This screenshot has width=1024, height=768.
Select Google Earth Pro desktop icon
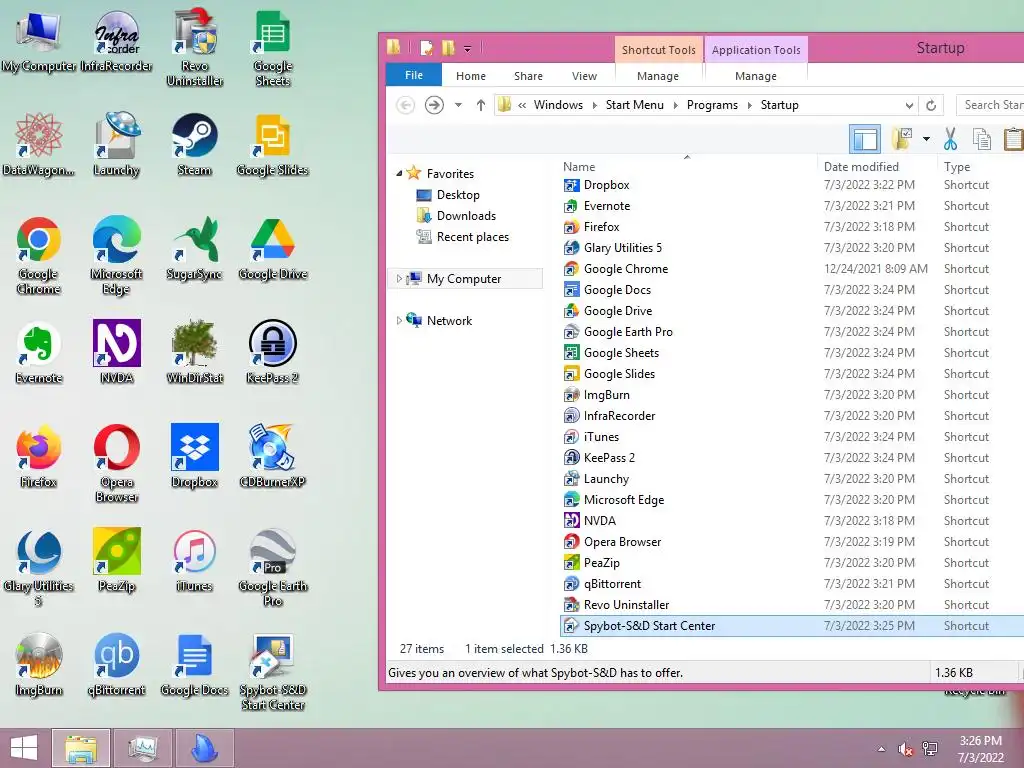pyautogui.click(x=273, y=568)
